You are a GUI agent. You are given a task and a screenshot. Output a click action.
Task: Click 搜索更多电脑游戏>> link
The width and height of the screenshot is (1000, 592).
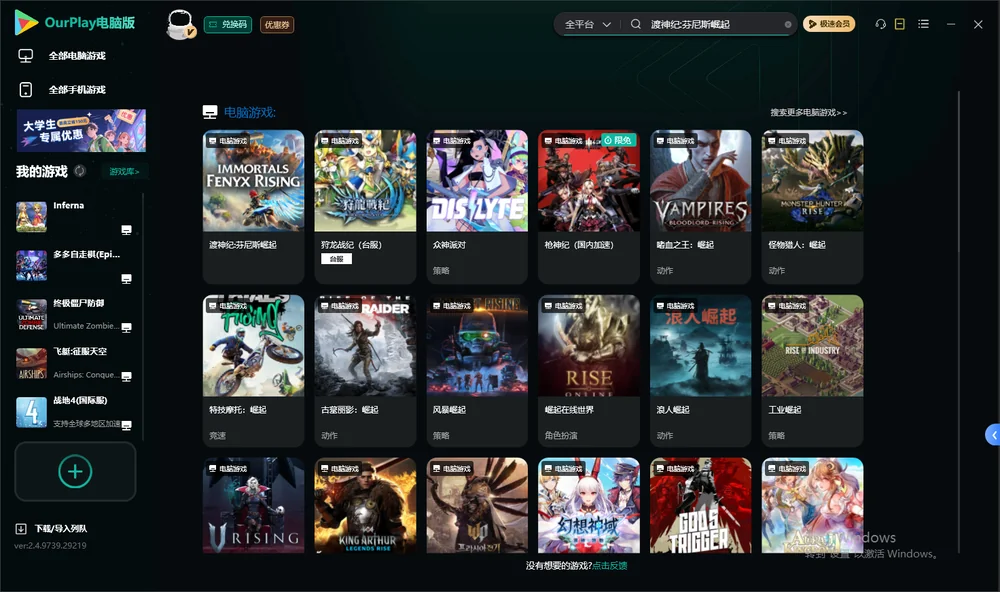pyautogui.click(x=808, y=113)
